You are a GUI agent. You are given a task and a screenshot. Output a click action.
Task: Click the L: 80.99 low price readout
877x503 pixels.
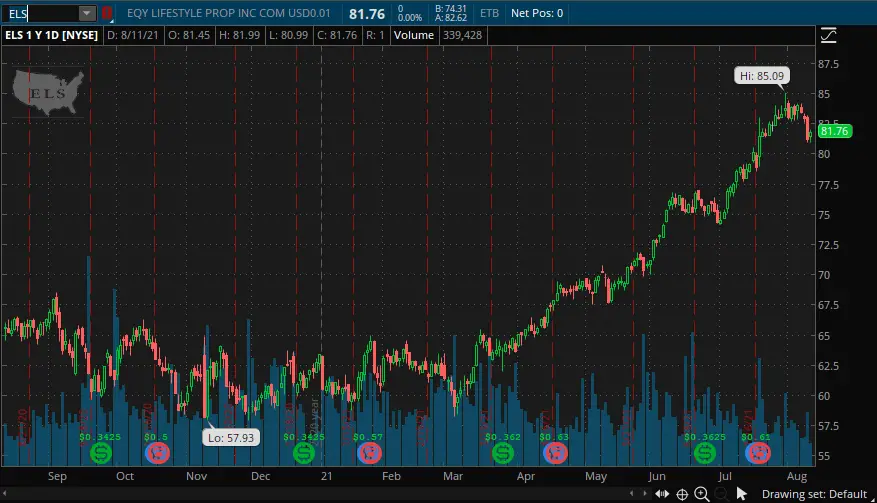(x=289, y=35)
